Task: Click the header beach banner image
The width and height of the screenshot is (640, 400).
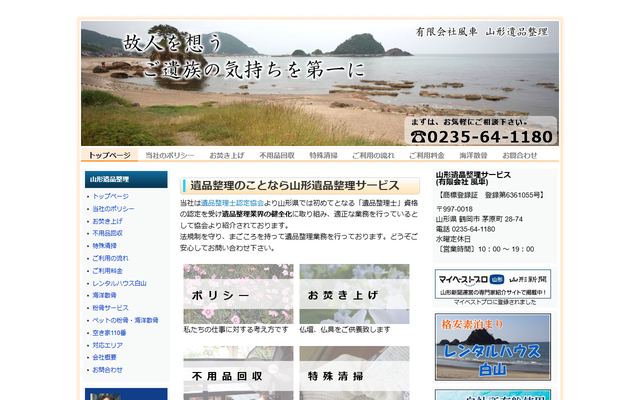Action: (320, 83)
